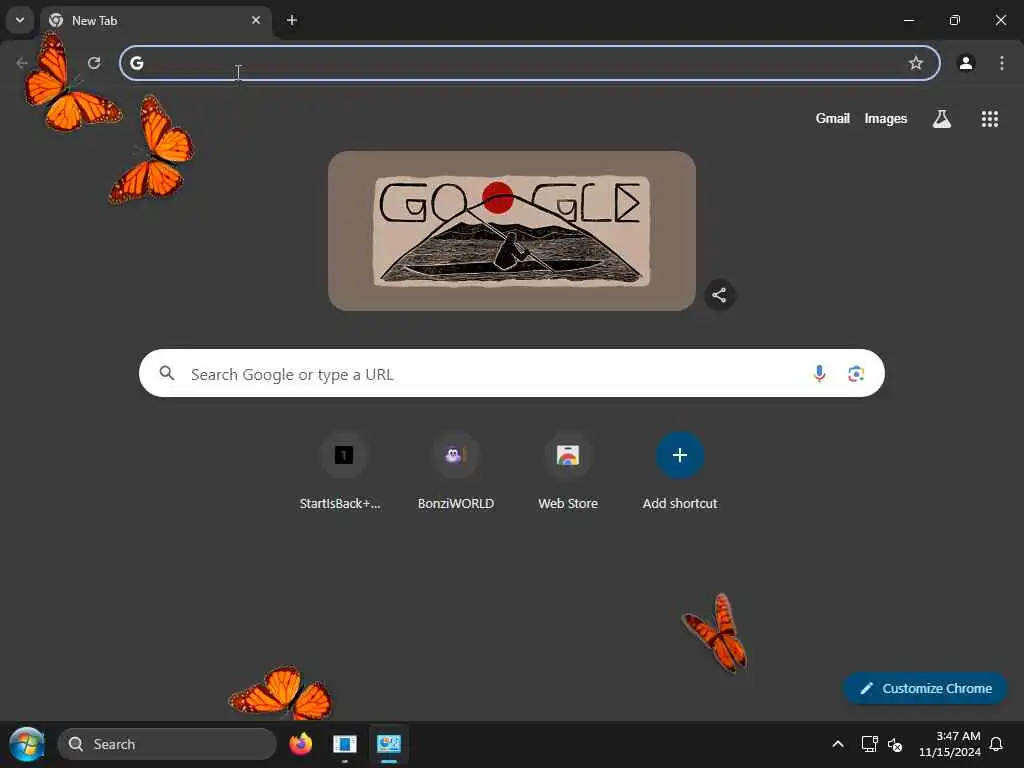Launch Firefox from the taskbar
Screen dimensions: 1024x768
[x=300, y=744]
